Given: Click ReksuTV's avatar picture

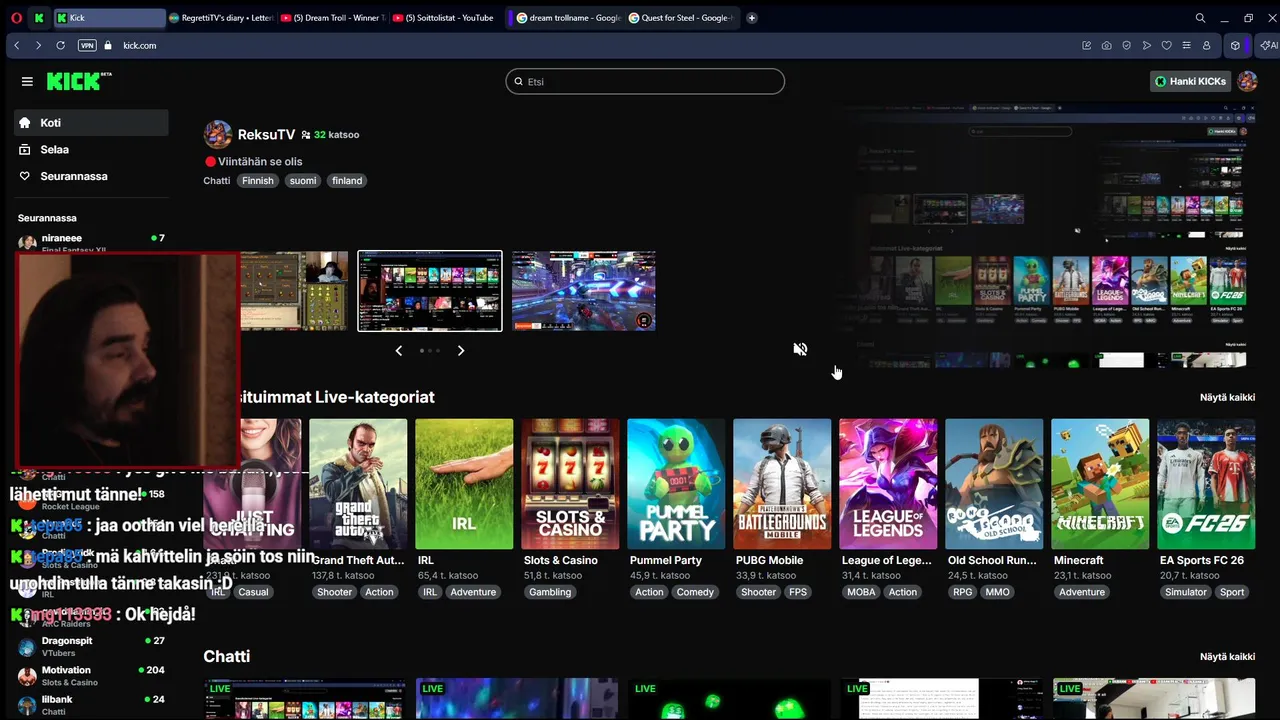Looking at the screenshot, I should [218, 134].
